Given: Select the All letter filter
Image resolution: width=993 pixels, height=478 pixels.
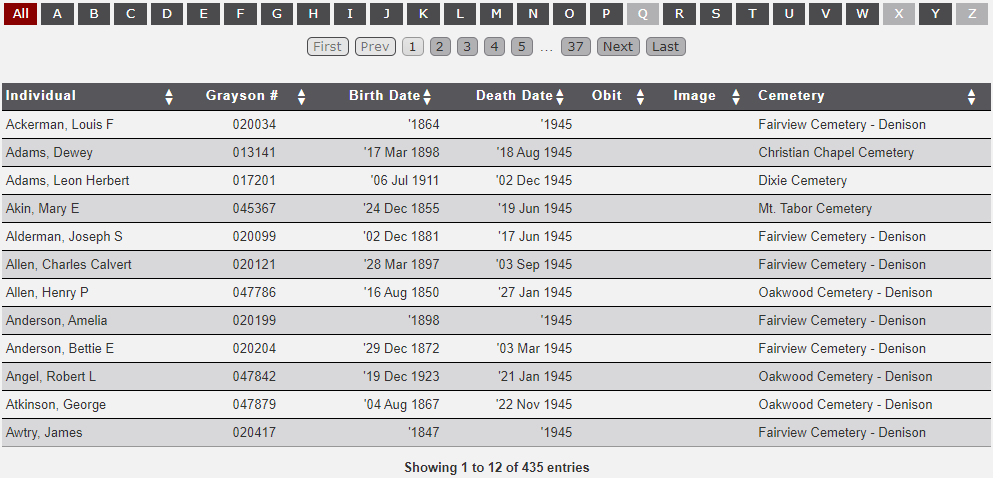Looking at the screenshot, I should tap(20, 14).
